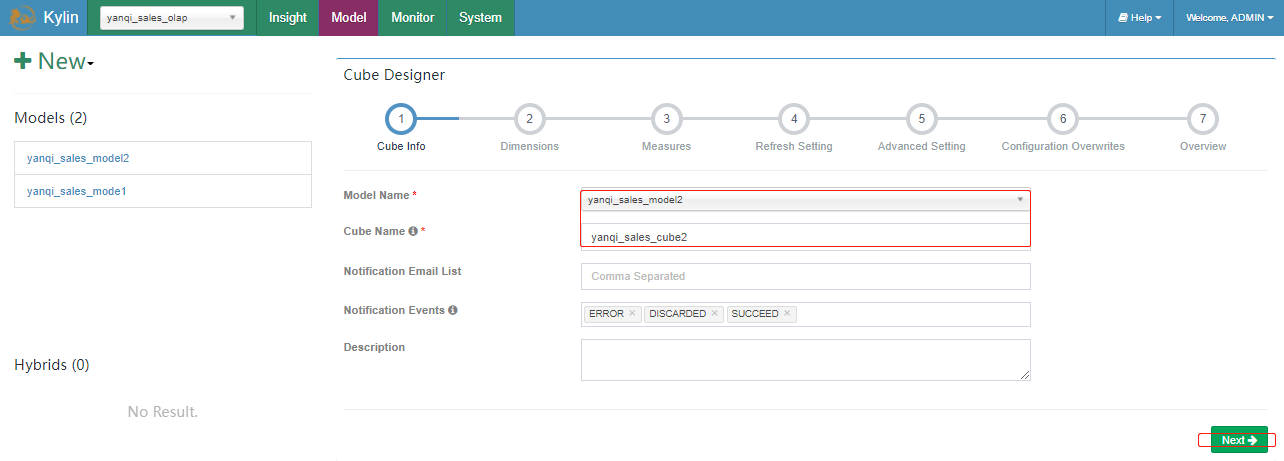The width and height of the screenshot is (1284, 461).
Task: Go to step 2 Dimensions
Action: (x=529, y=119)
